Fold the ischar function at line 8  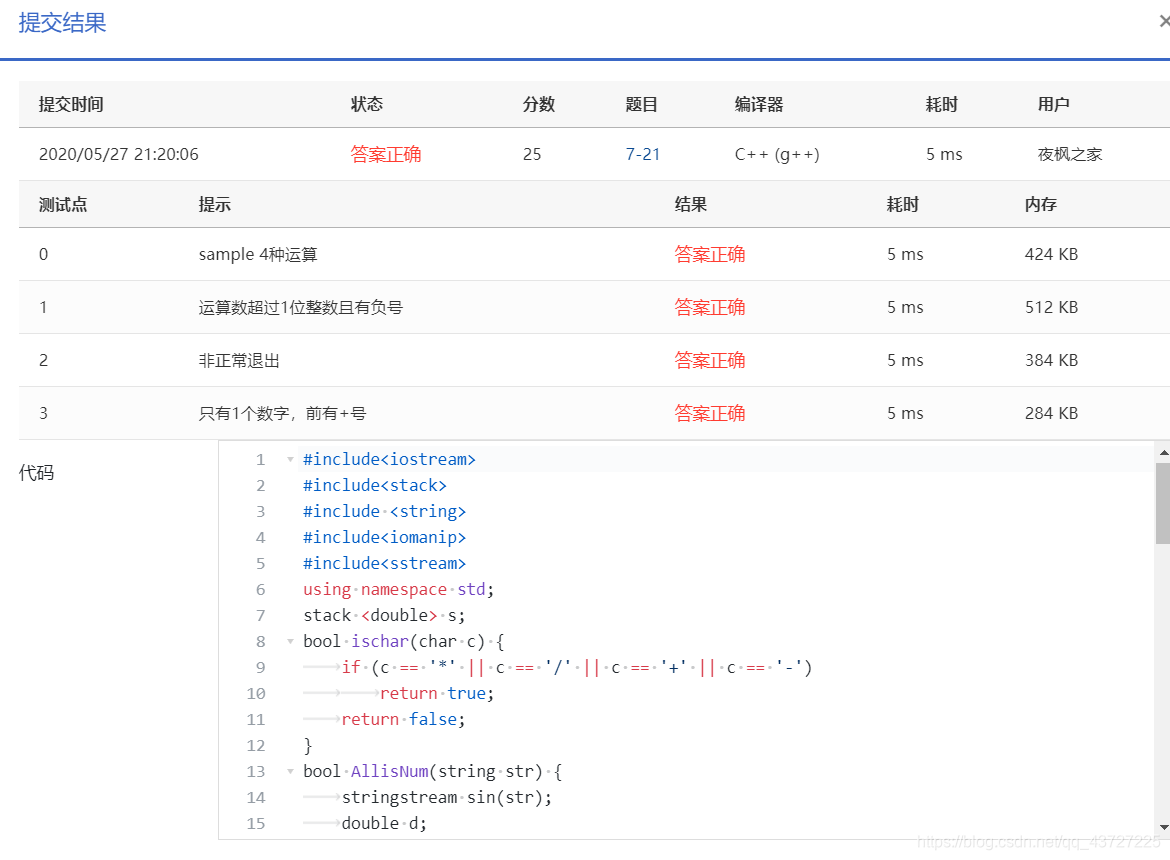(290, 641)
